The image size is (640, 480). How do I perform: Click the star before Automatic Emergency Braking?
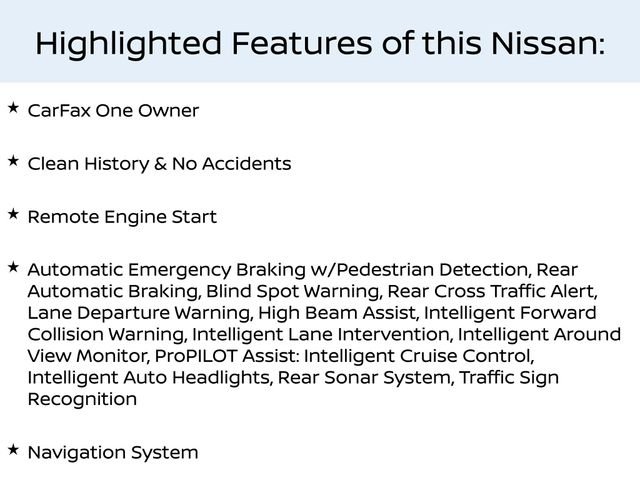(13, 267)
